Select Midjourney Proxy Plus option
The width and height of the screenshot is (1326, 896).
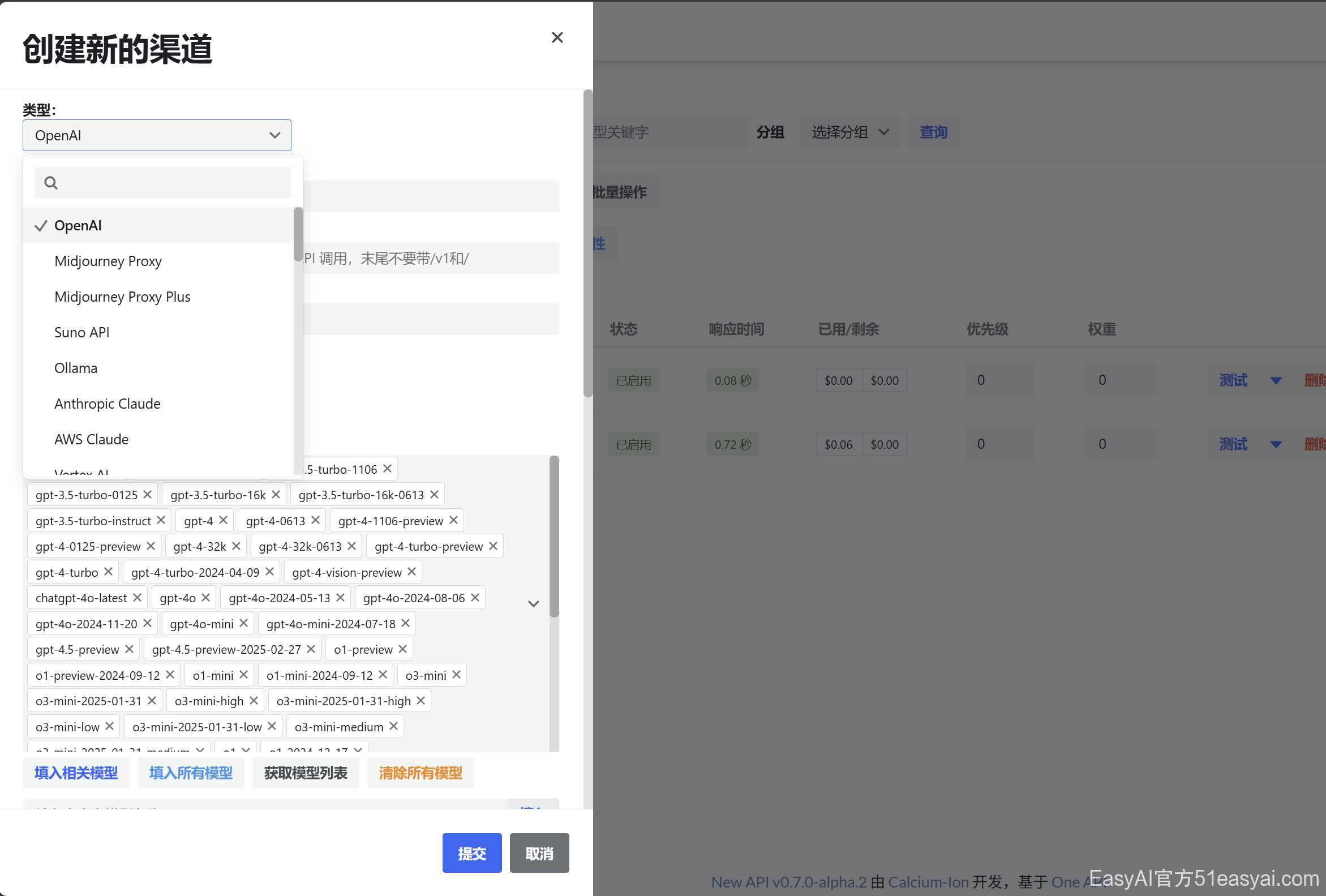pos(158,297)
